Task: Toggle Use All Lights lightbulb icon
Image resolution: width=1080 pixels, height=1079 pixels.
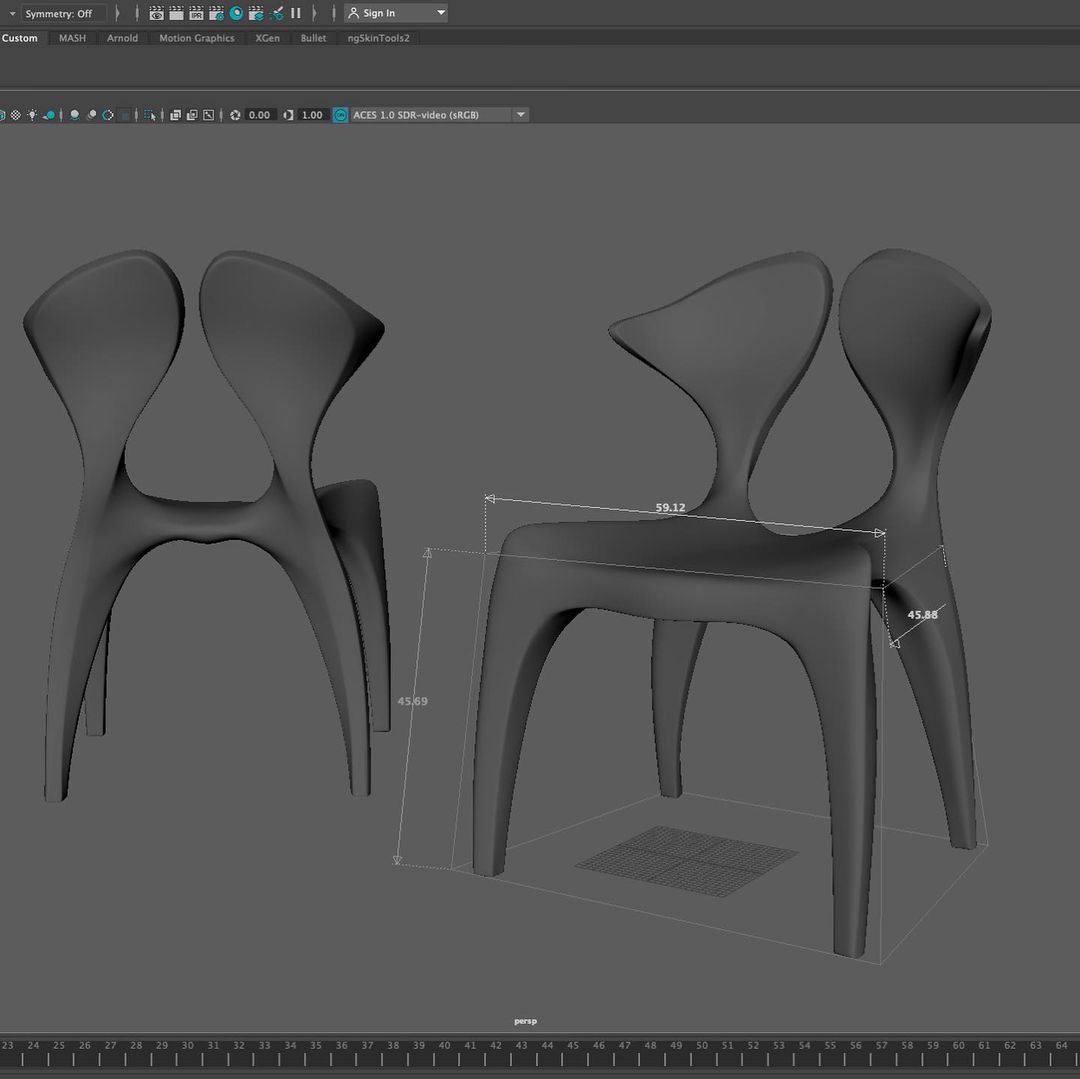Action: pyautogui.click(x=32, y=115)
